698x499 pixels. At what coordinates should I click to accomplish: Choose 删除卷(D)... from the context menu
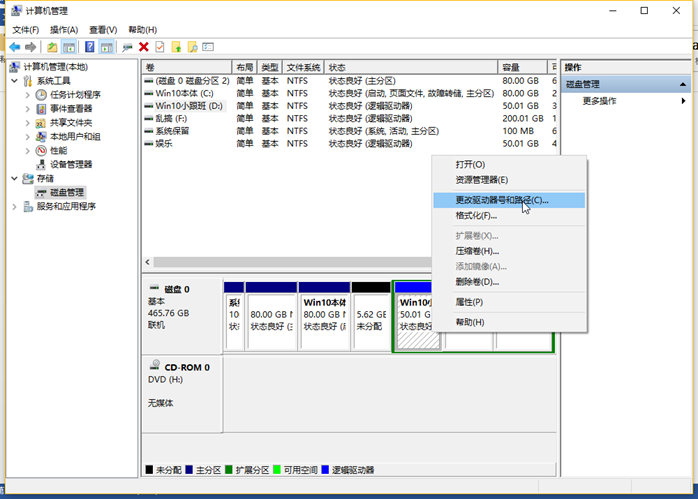point(476,282)
